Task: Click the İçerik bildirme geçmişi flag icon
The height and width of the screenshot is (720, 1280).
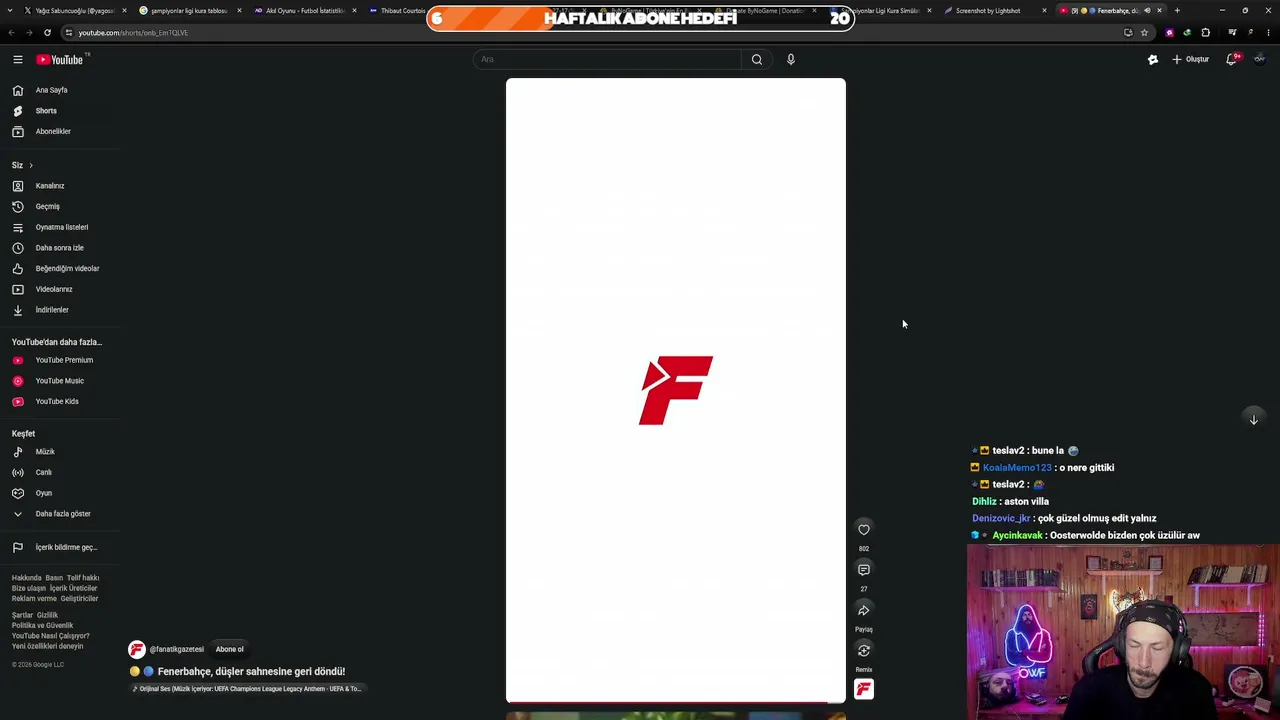Action: click(17, 548)
